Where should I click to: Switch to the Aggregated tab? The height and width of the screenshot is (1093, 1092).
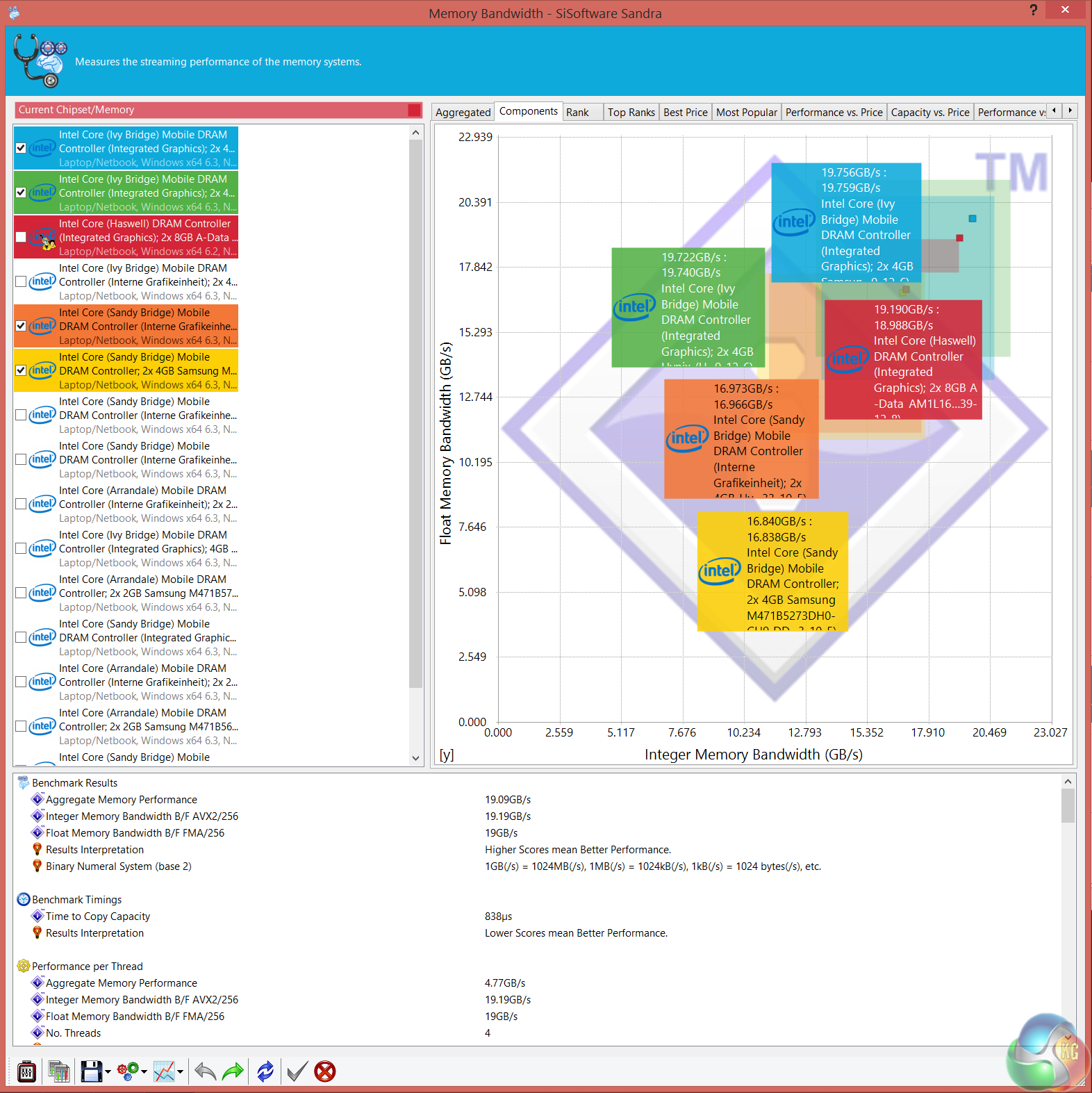[x=463, y=112]
